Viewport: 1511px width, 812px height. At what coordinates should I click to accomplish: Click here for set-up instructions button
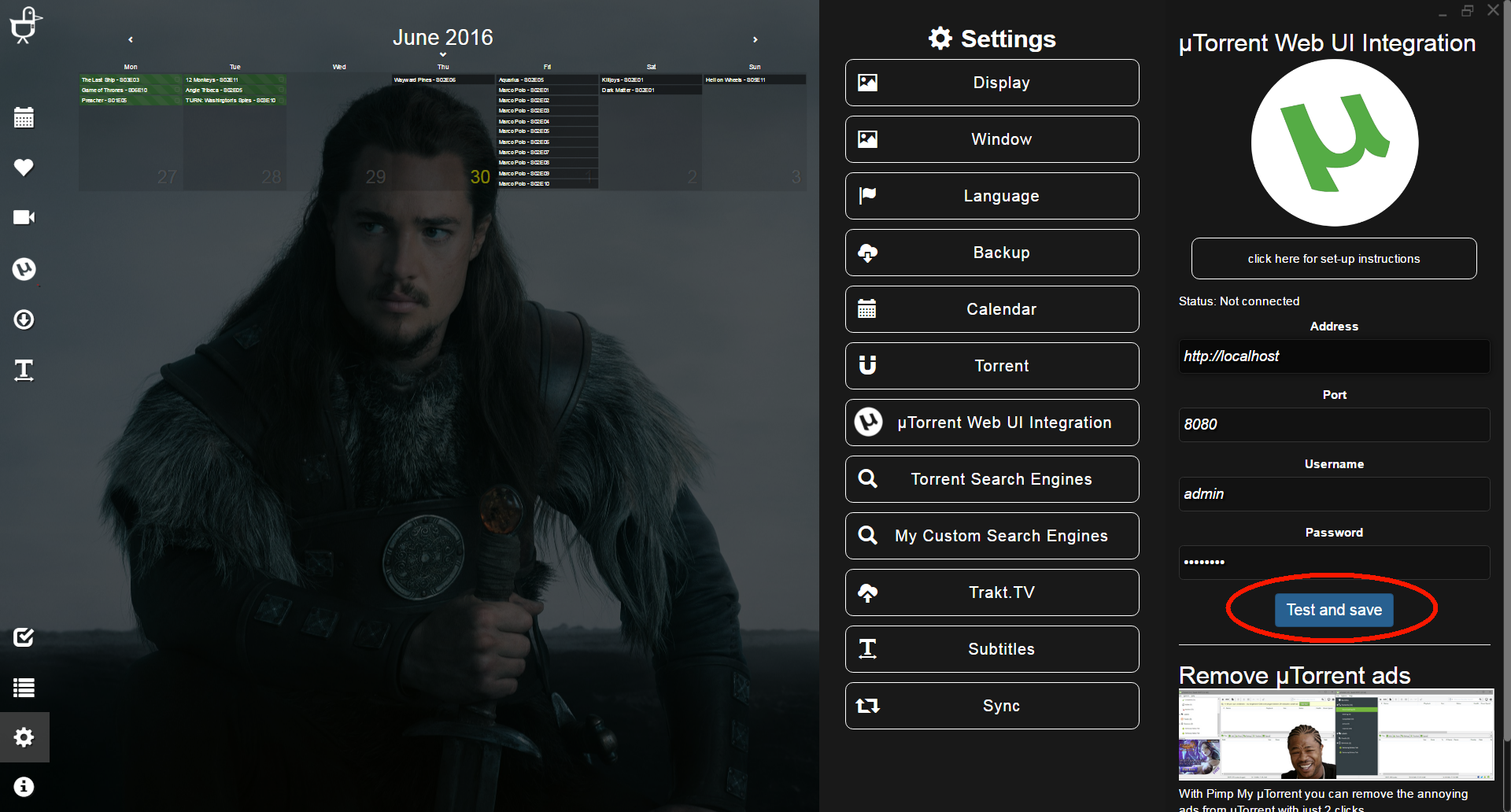(1334, 259)
